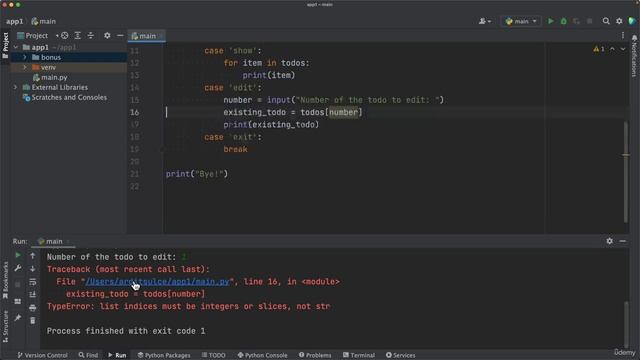Open Services tool window

pyautogui.click(x=400, y=355)
